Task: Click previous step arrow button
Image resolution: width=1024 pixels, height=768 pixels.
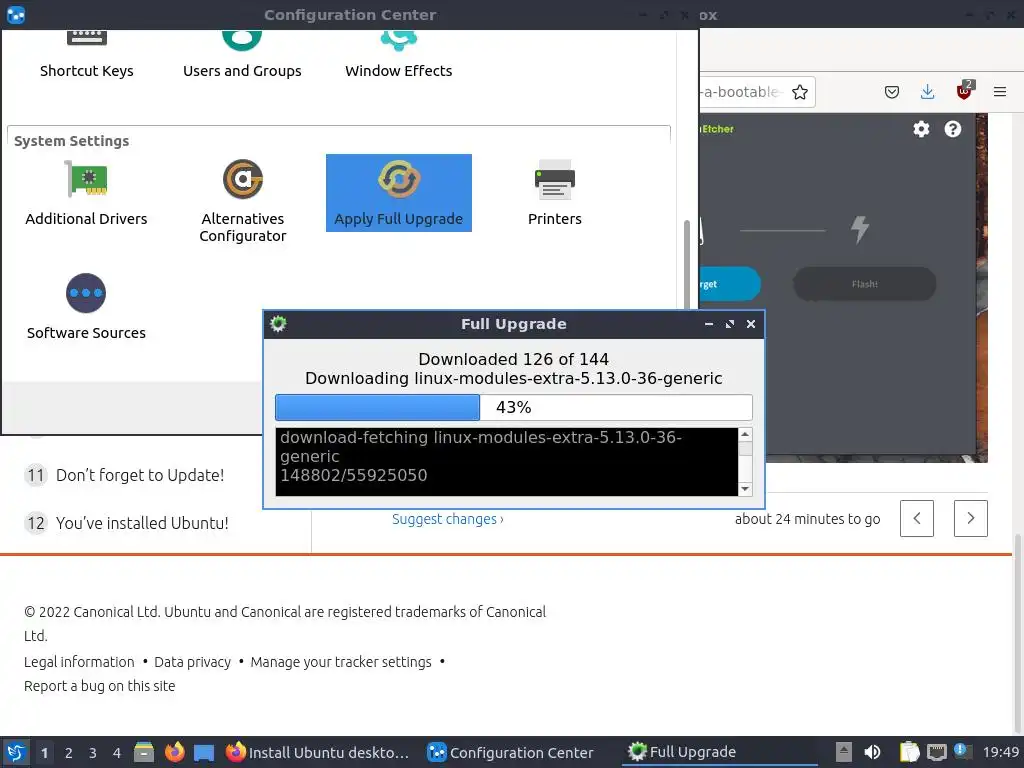Action: 916,519
